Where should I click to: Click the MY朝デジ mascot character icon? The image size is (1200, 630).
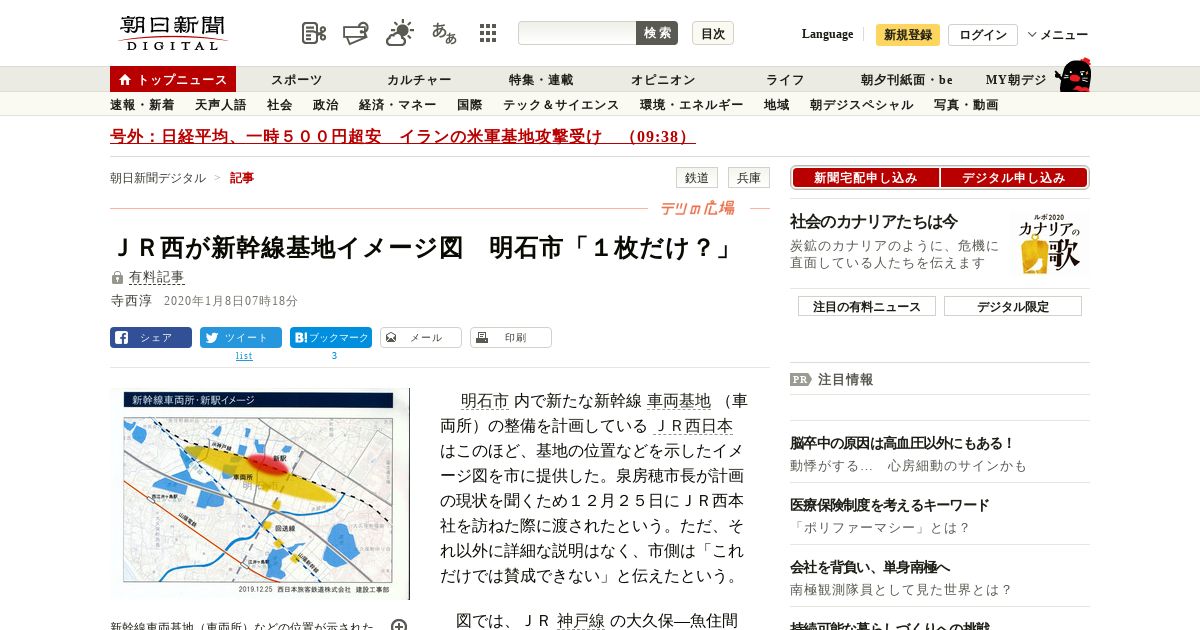point(1074,75)
